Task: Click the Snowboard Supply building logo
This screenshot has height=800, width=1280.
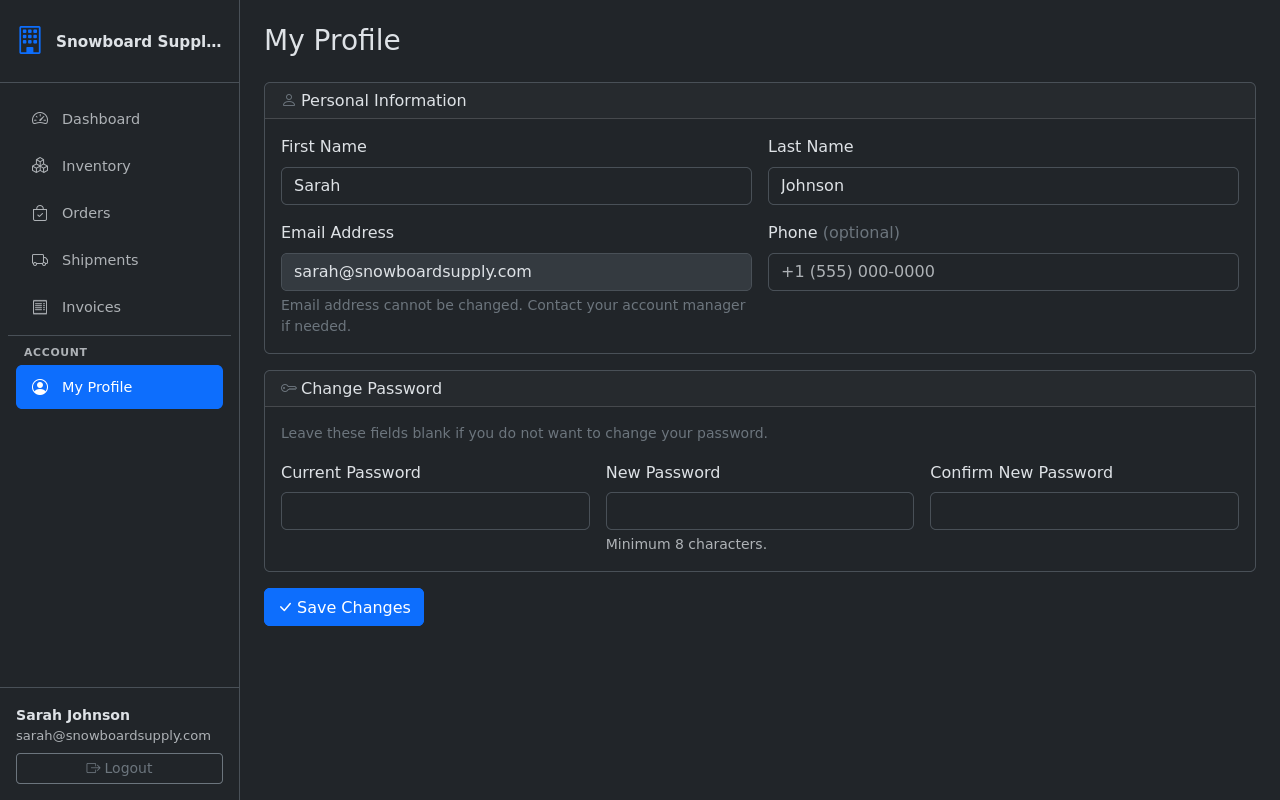Action: (x=30, y=40)
